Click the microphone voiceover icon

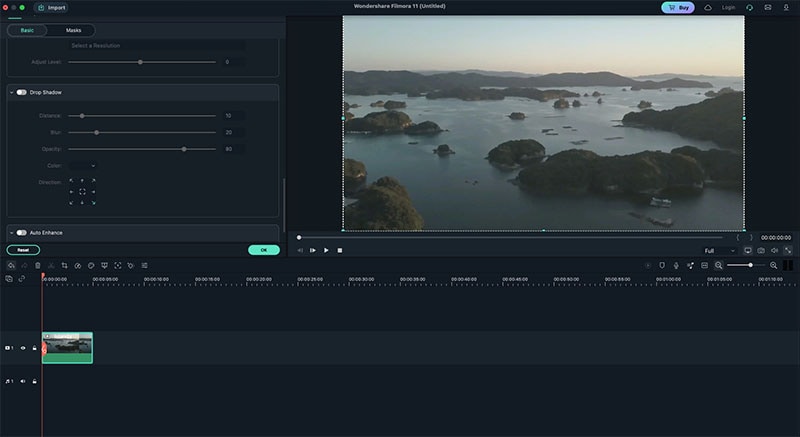(676, 265)
